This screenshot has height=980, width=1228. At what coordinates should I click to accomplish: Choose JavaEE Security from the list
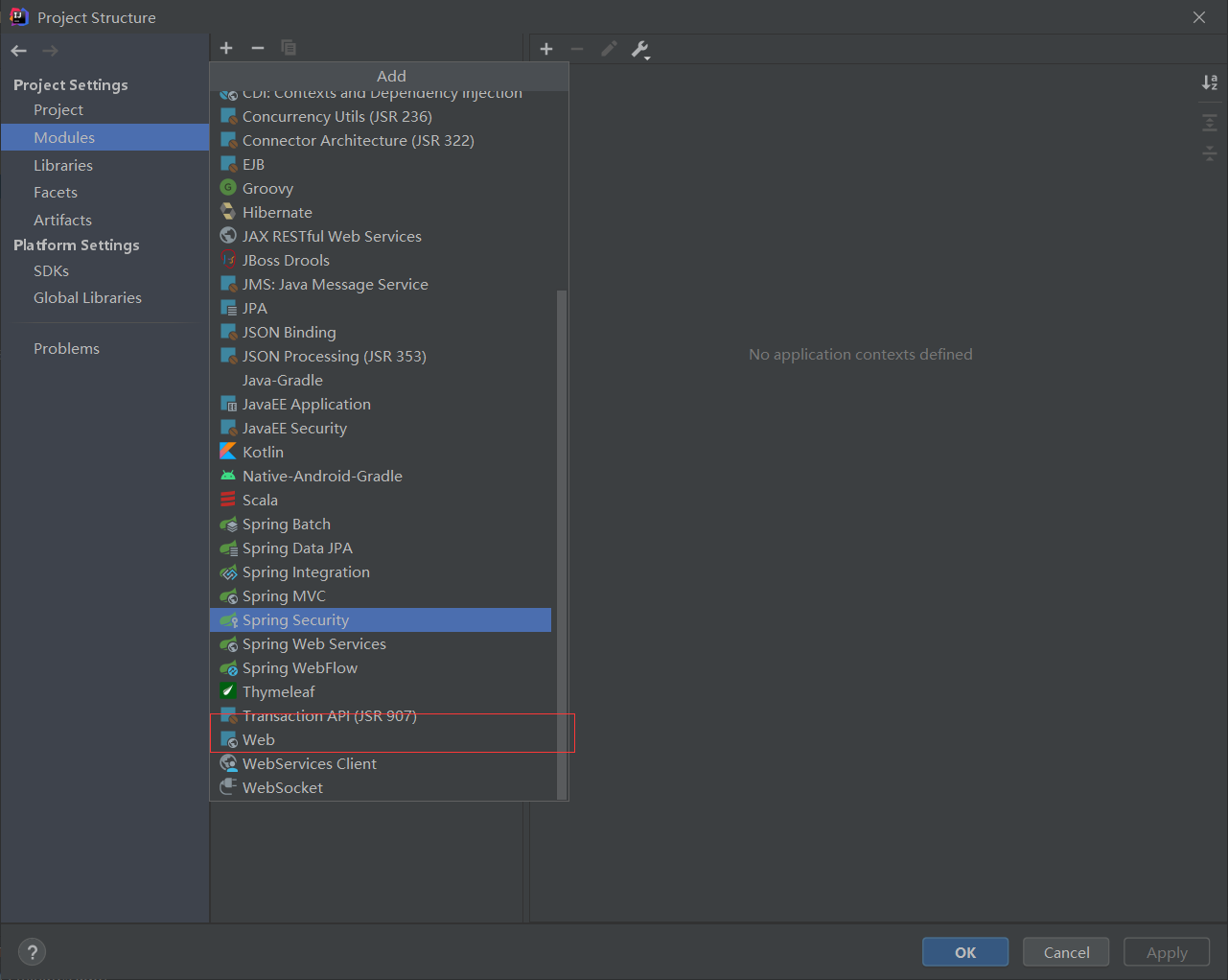coord(381,428)
